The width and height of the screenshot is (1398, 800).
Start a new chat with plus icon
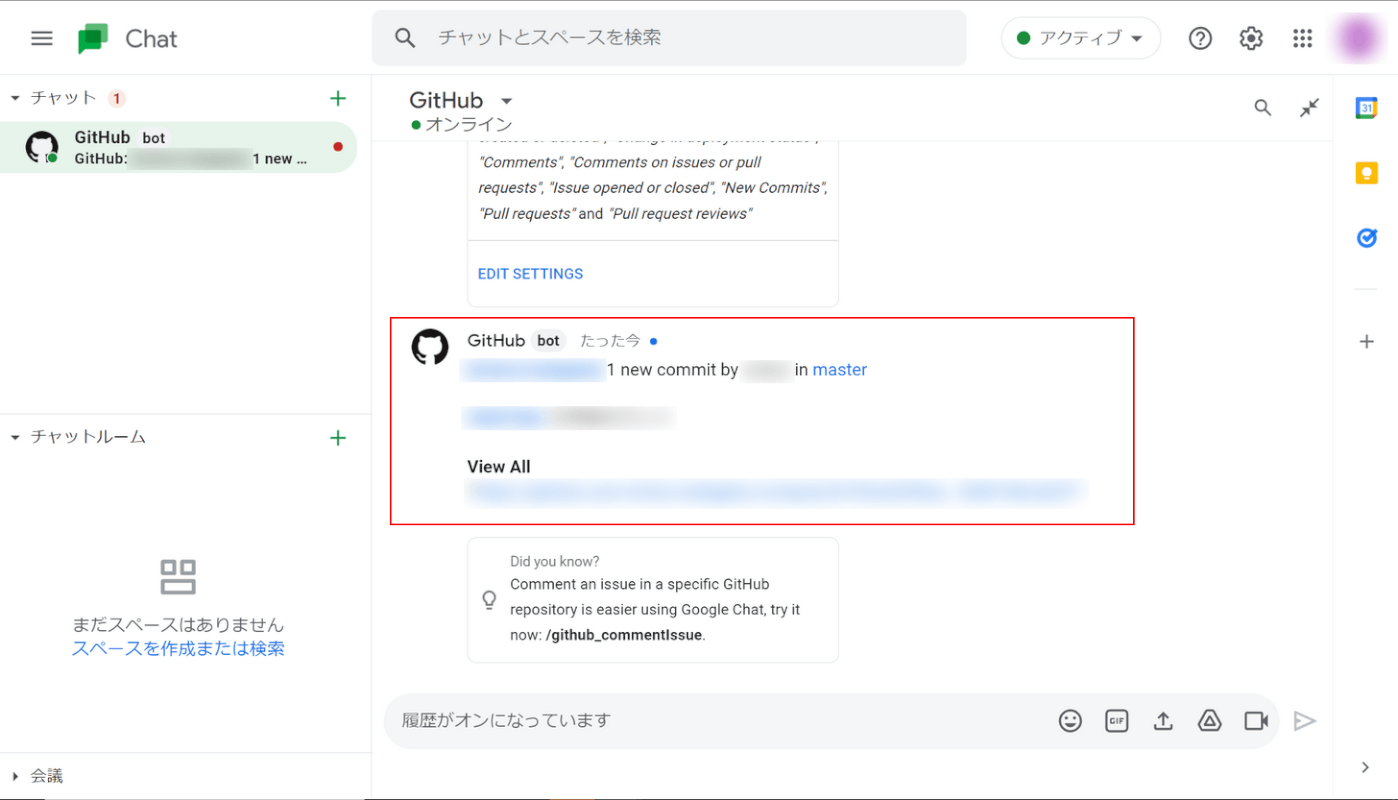click(x=338, y=98)
